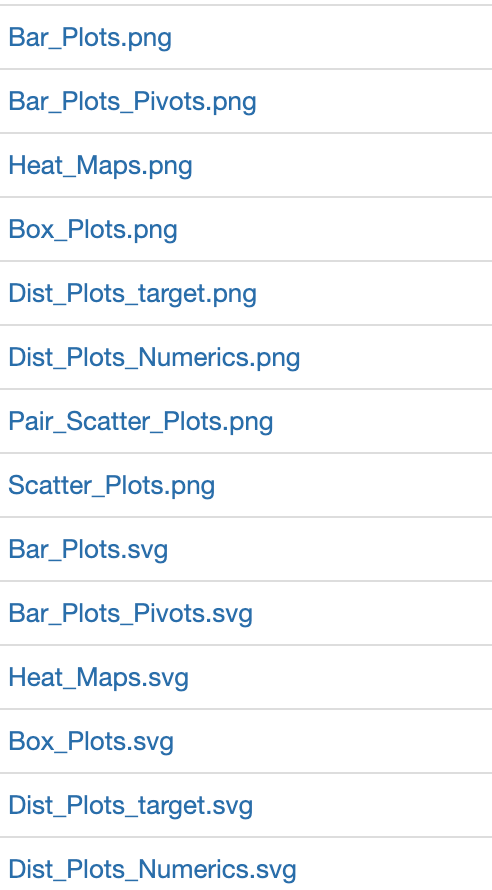Select the Scatter_Plots.png link
Screen dimensions: 492x890
111,486
